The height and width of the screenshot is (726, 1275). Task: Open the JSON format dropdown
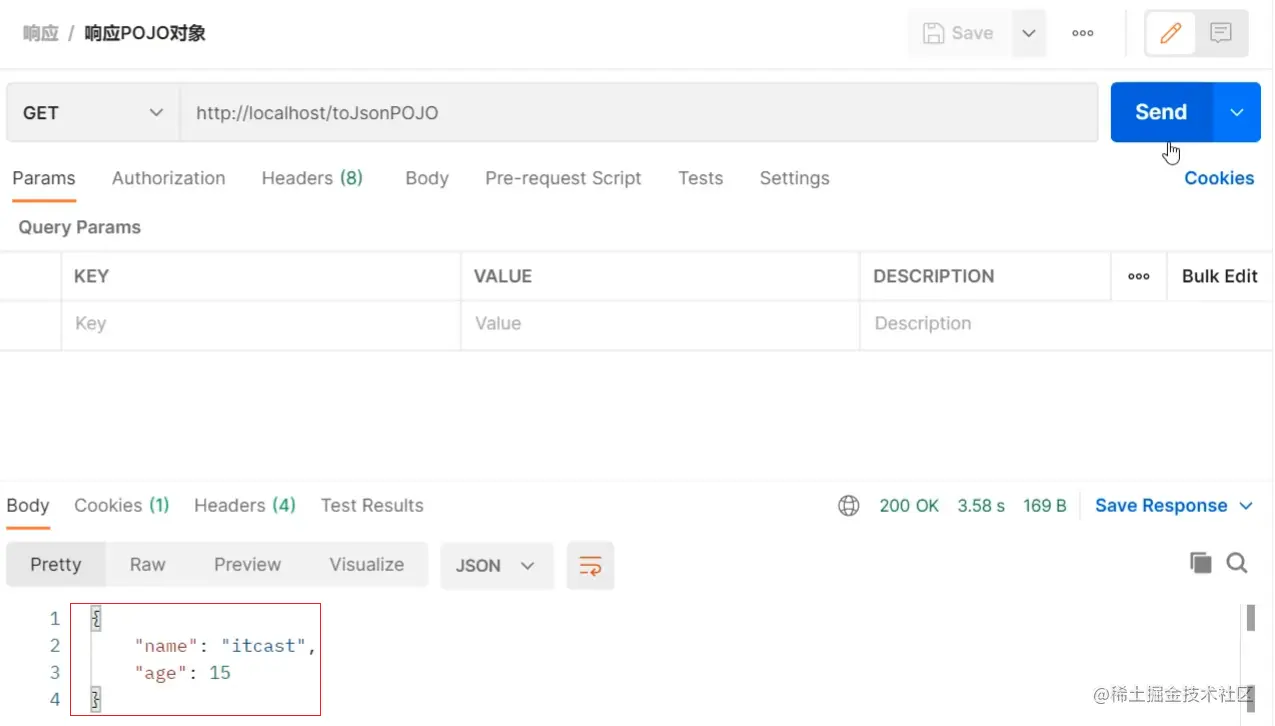click(x=497, y=565)
